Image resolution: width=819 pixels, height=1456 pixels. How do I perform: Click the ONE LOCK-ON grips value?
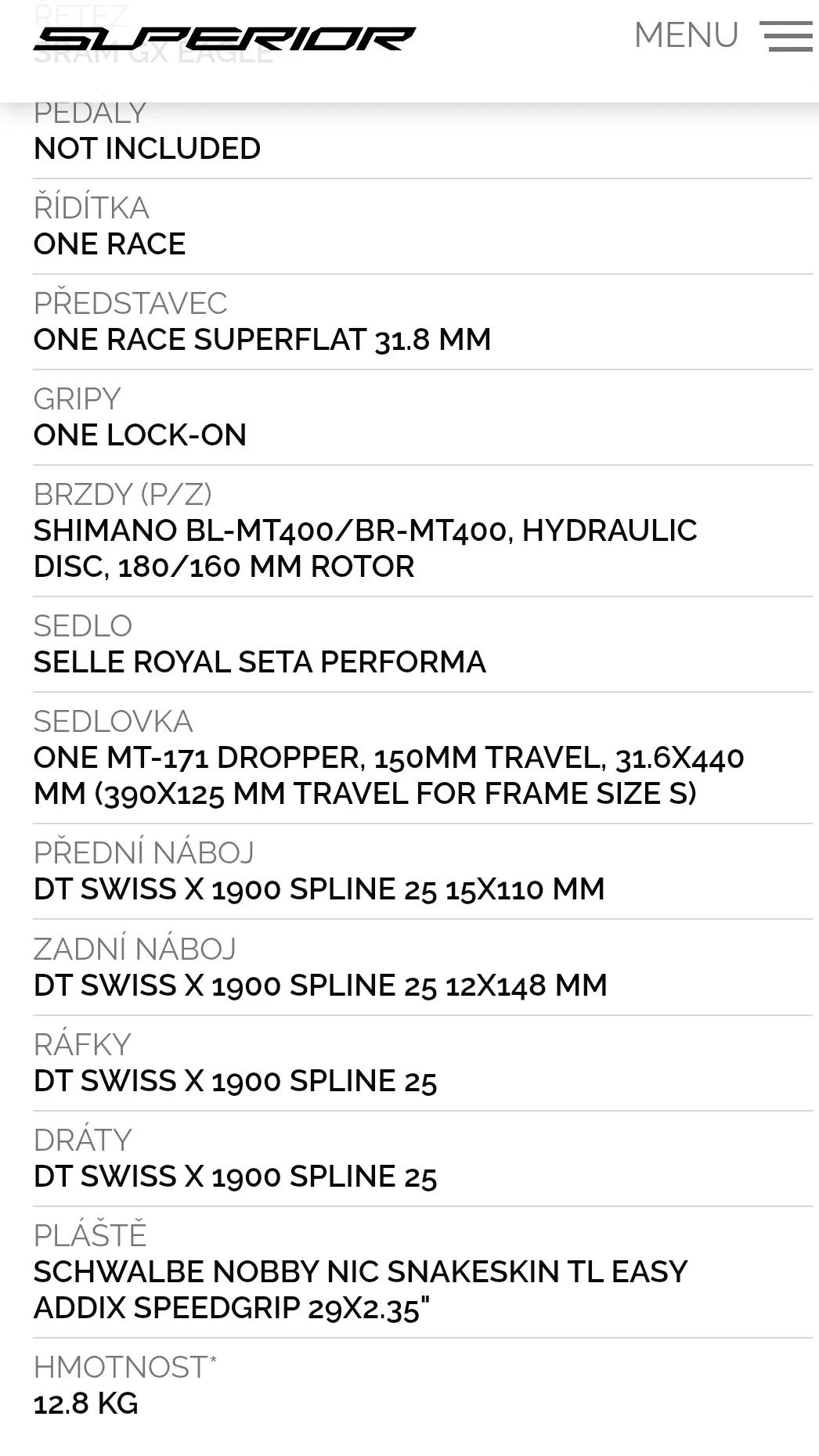click(140, 435)
